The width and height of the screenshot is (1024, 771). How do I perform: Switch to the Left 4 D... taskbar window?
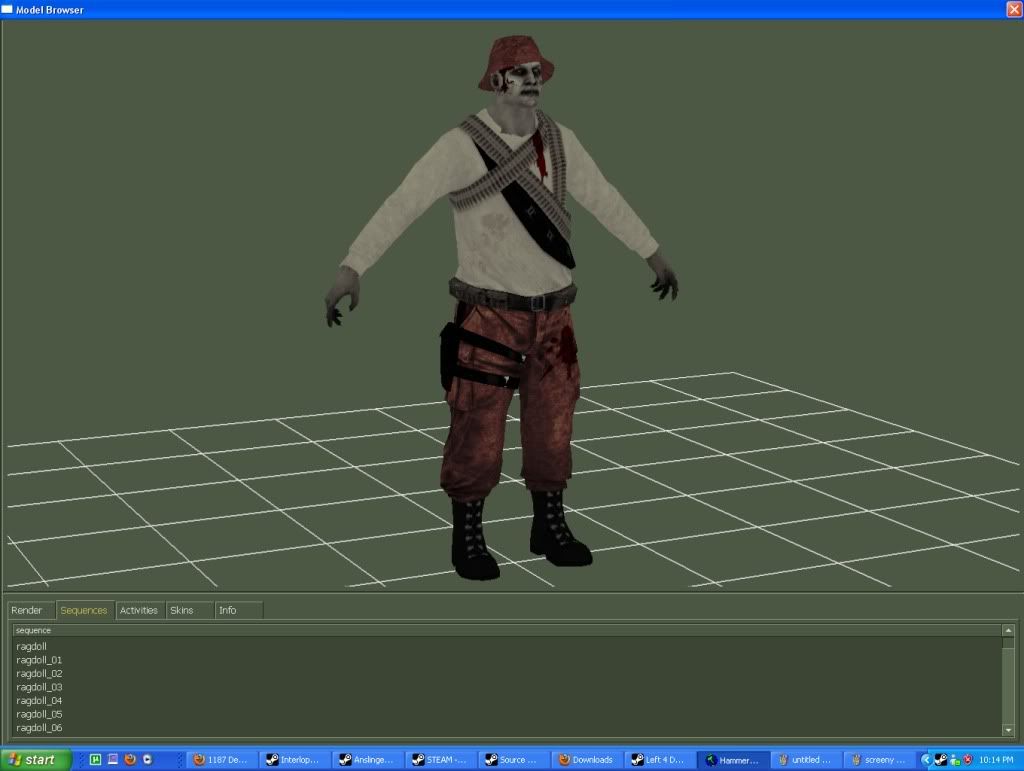[659, 760]
